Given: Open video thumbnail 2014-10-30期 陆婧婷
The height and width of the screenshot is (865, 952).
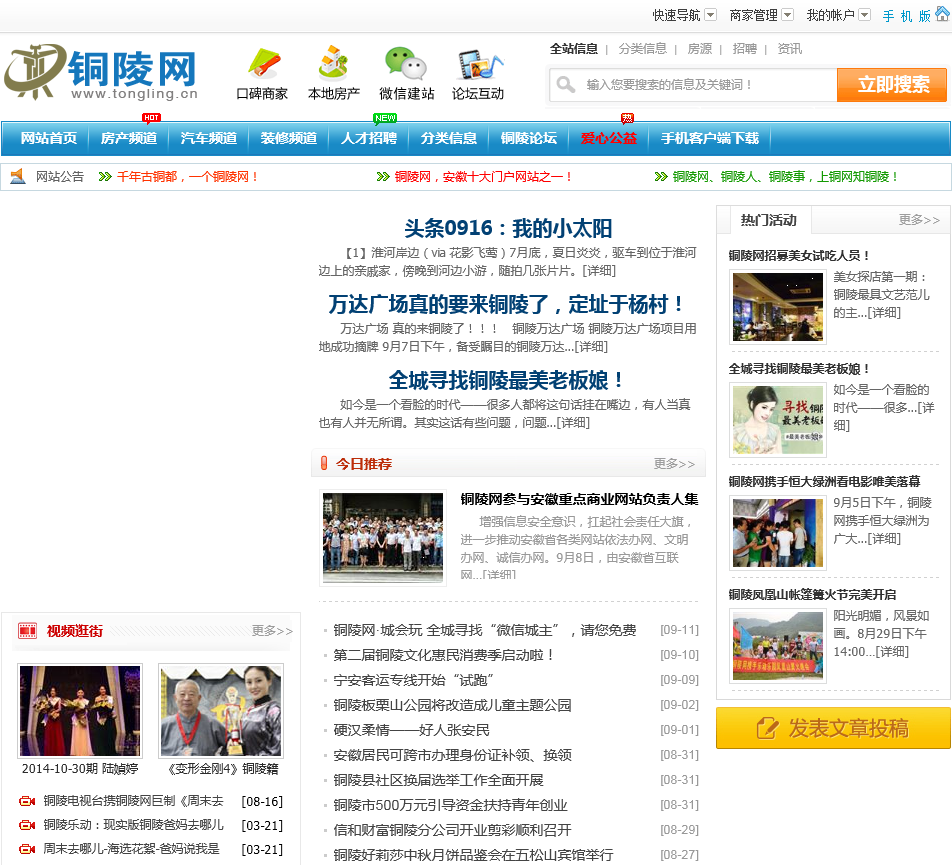Looking at the screenshot, I should pyautogui.click(x=80, y=711).
